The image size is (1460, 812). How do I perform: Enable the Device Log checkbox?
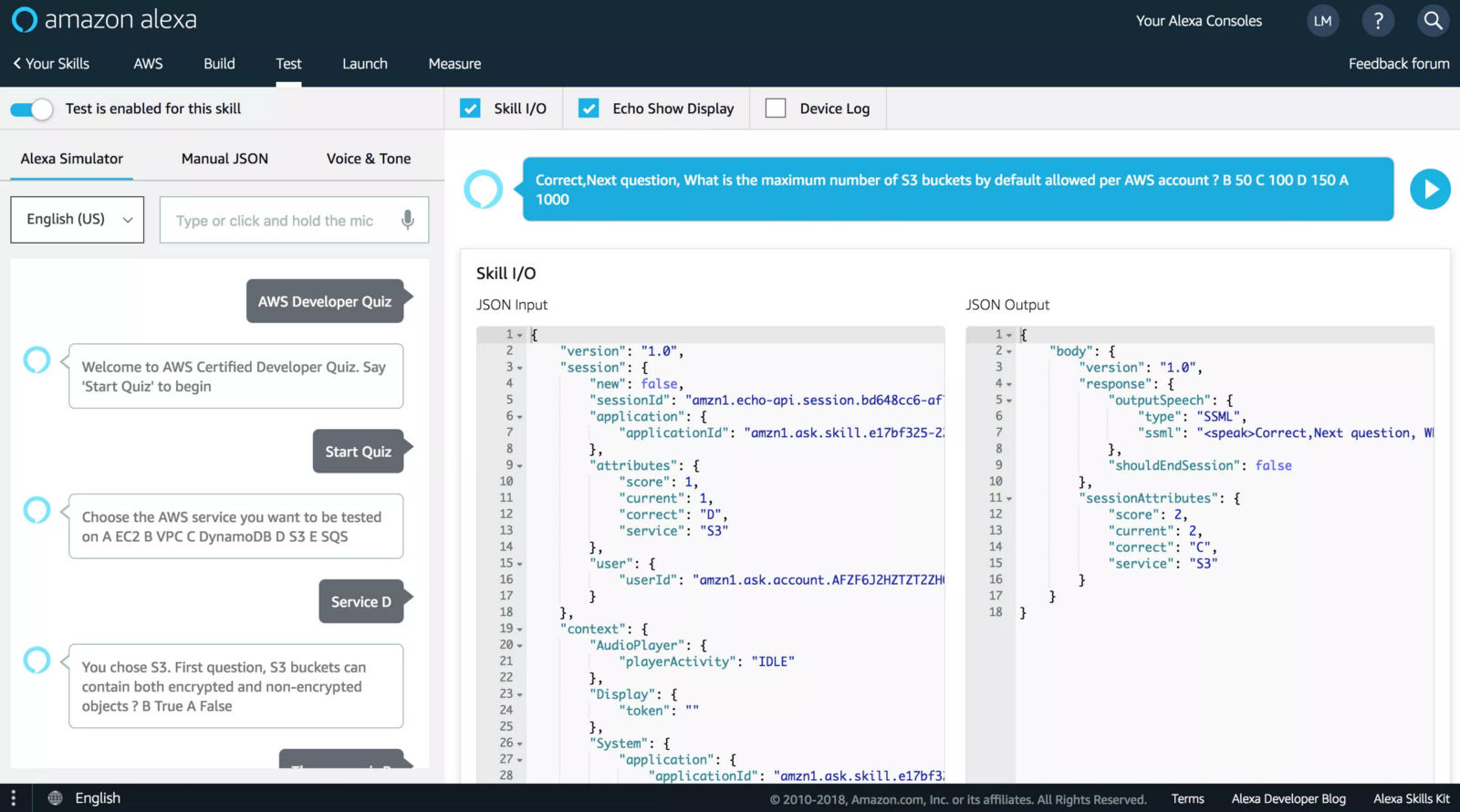(776, 109)
